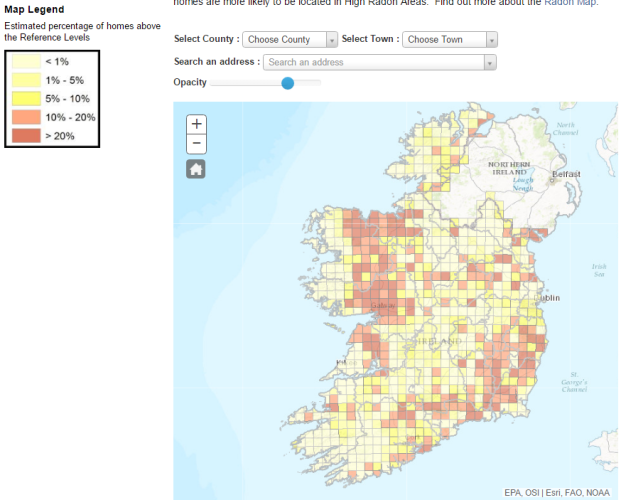
Task: Click the < 1% legend color swatch
Action: click(25, 61)
